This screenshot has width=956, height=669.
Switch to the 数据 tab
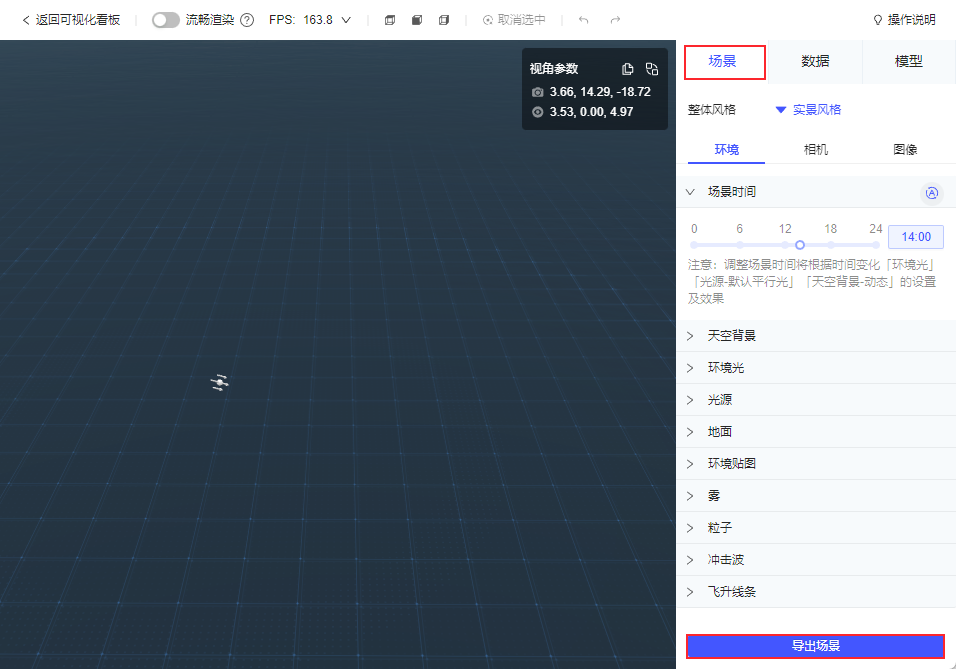click(815, 61)
